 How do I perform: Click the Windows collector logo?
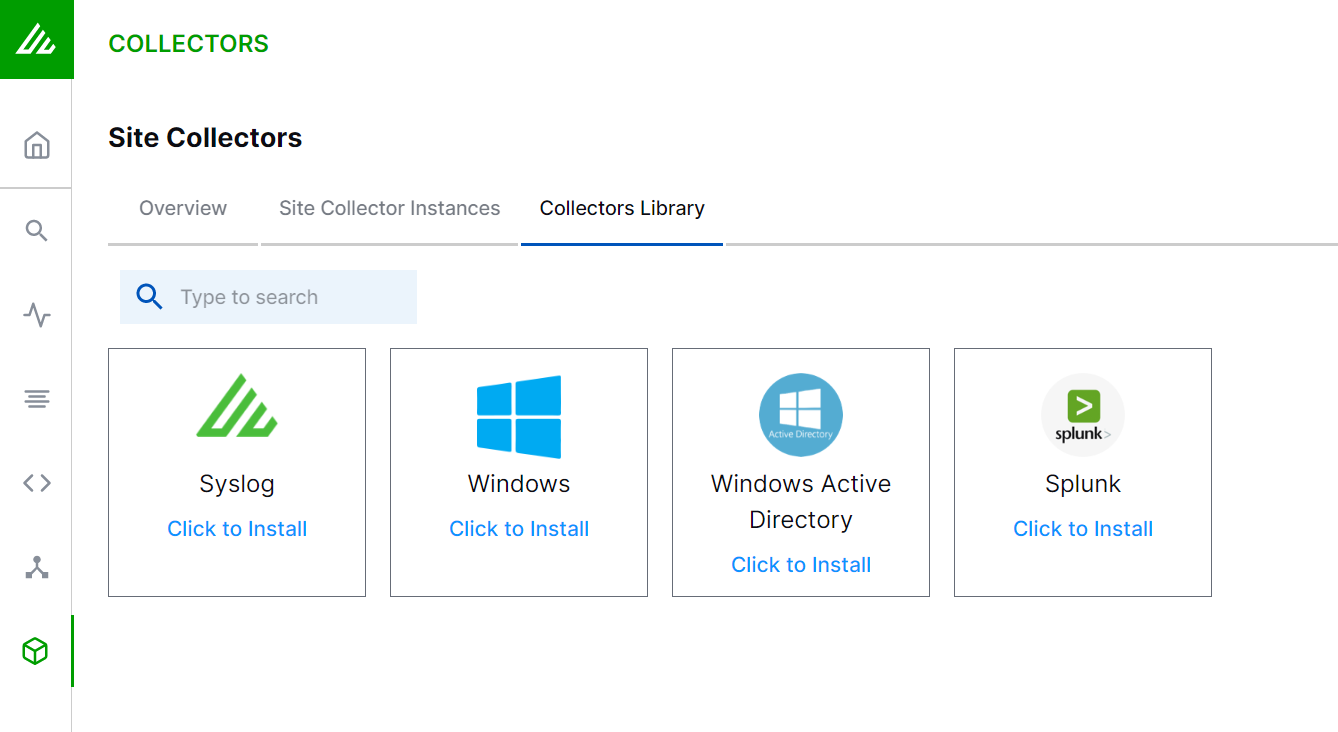point(519,416)
